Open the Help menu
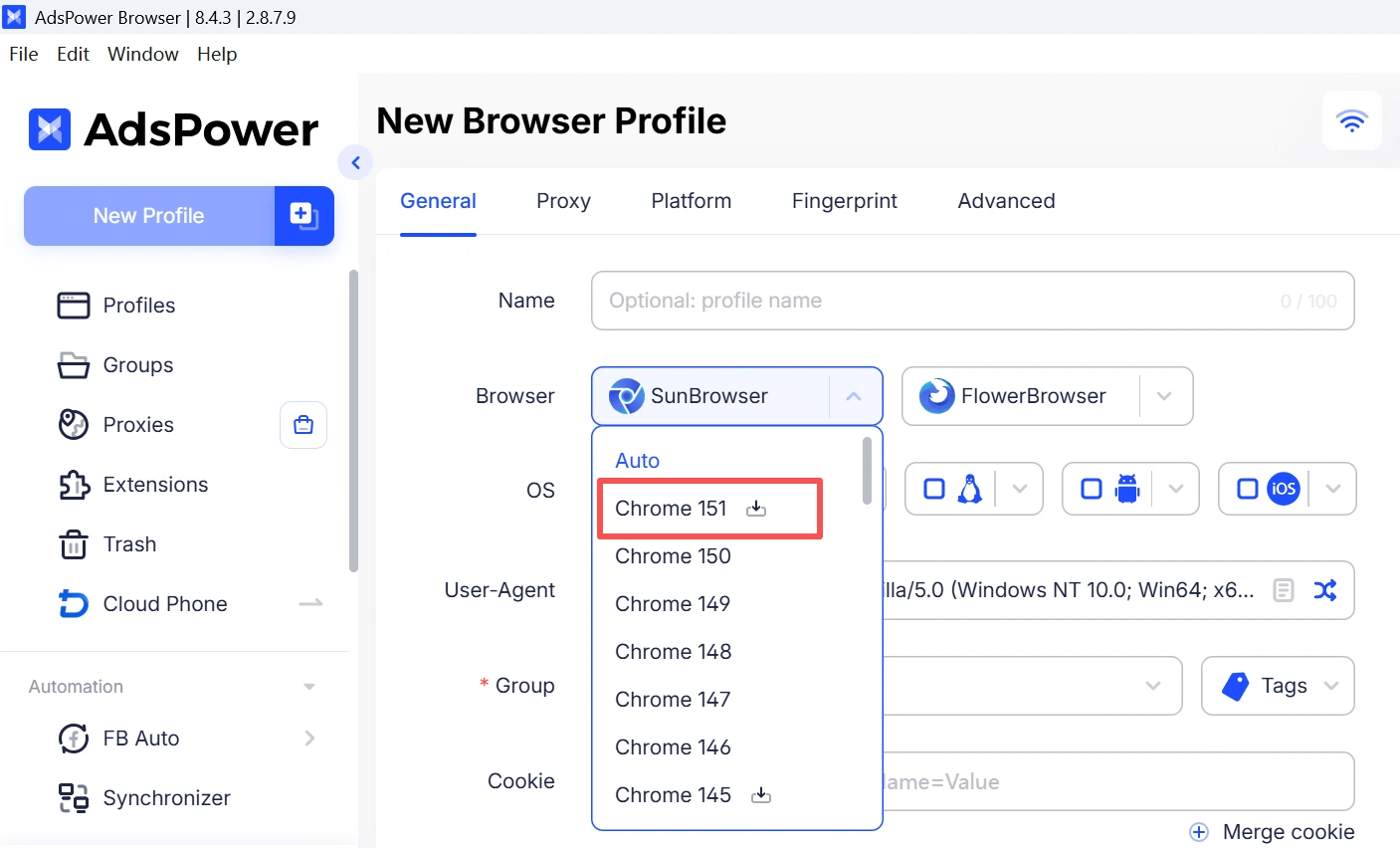 pos(217,54)
